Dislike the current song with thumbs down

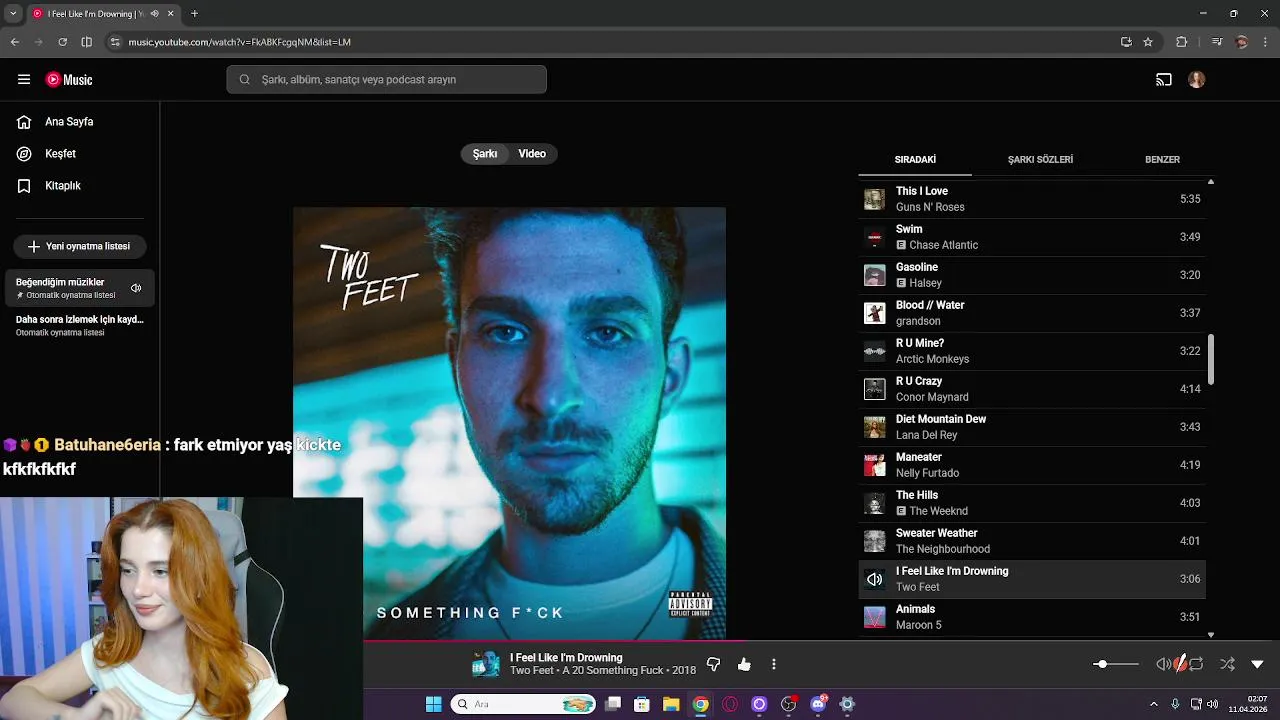(x=713, y=664)
